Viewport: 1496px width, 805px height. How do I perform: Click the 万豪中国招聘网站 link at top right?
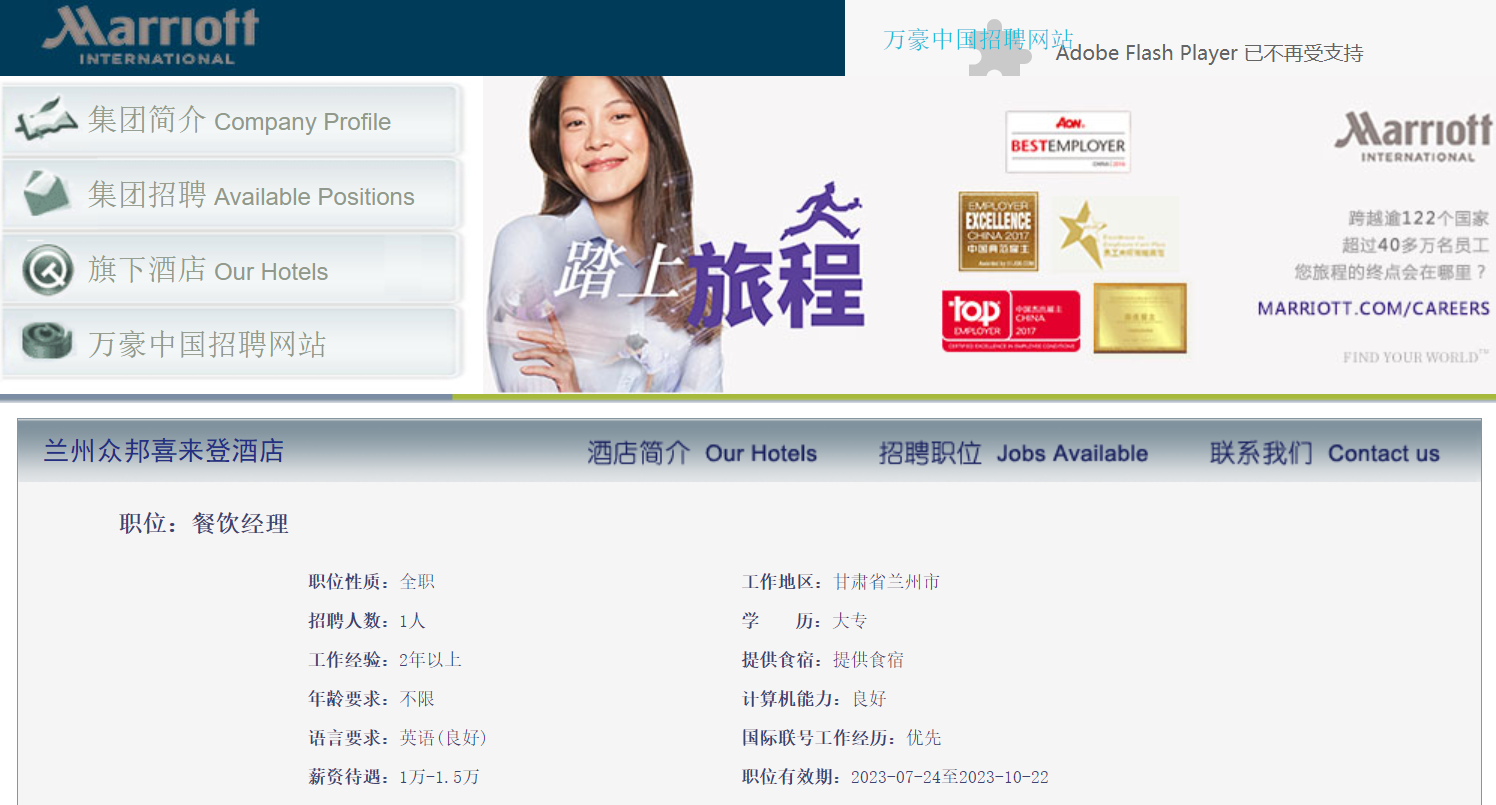(978, 39)
